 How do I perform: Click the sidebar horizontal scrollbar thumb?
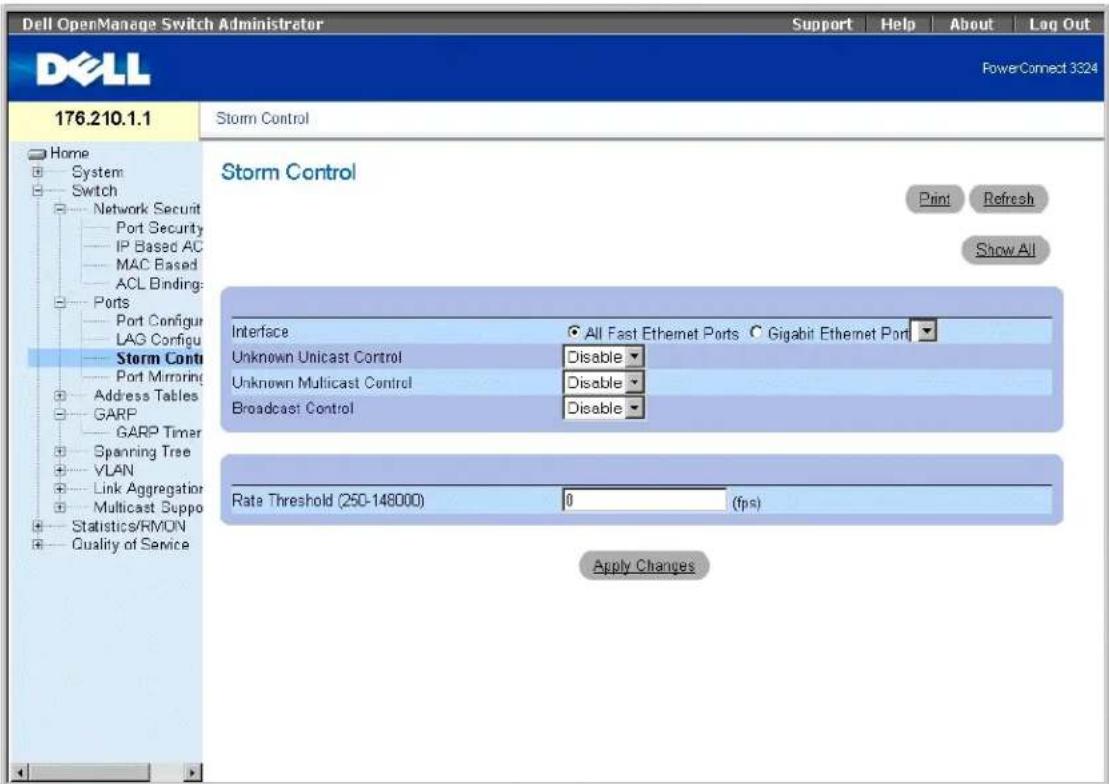pos(89,772)
